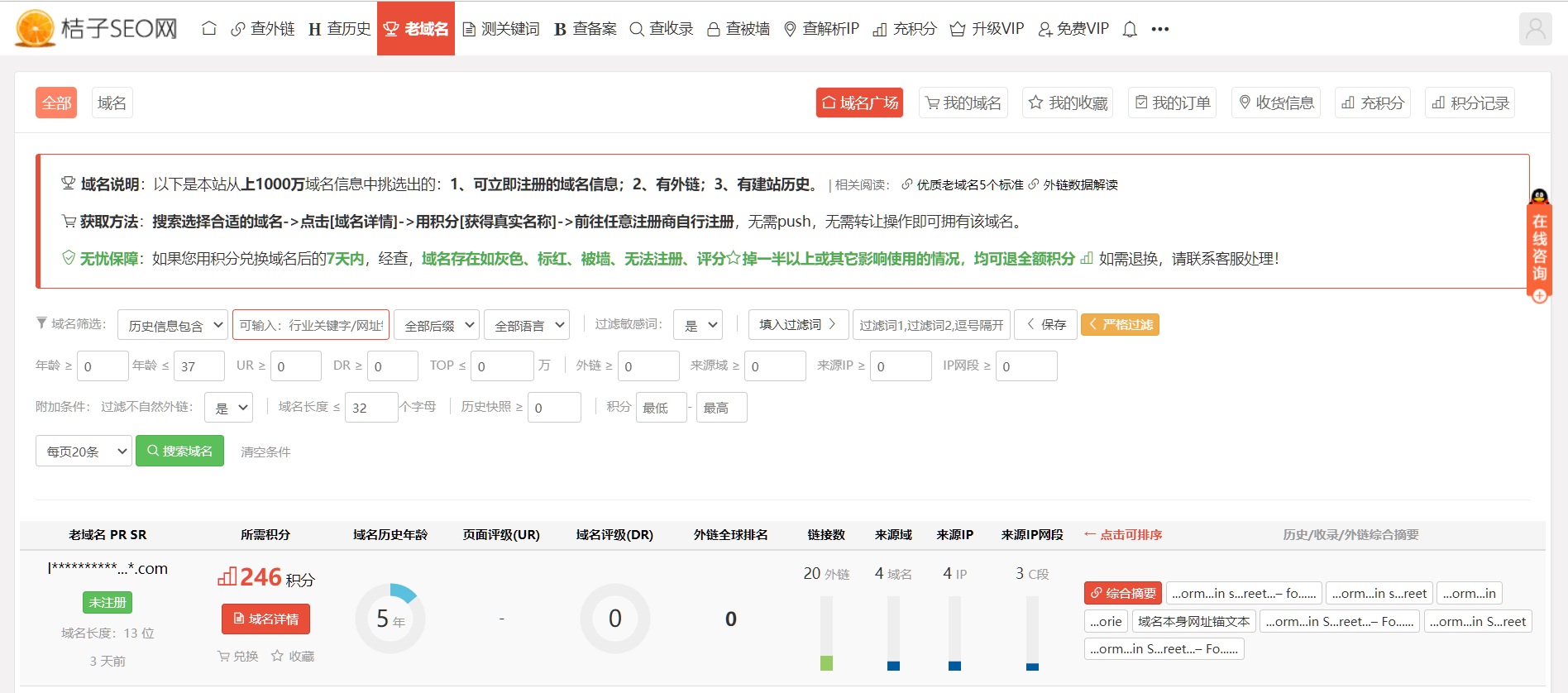This screenshot has height=693, width=1568.
Task: Click the orange 桔子SEO网 logo
Action: pos(96,29)
